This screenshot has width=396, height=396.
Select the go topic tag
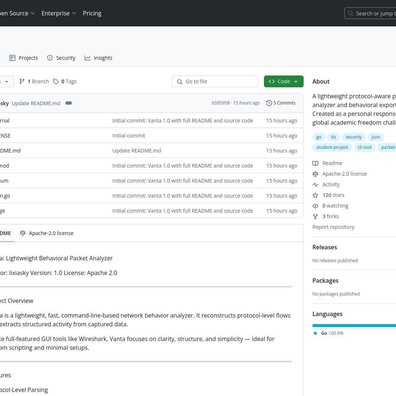(319, 137)
